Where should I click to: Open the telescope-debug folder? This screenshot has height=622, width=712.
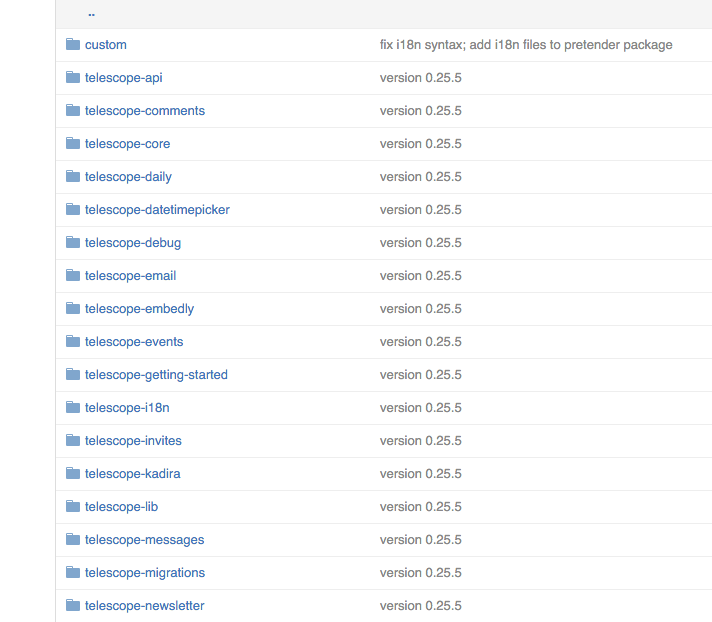(133, 243)
